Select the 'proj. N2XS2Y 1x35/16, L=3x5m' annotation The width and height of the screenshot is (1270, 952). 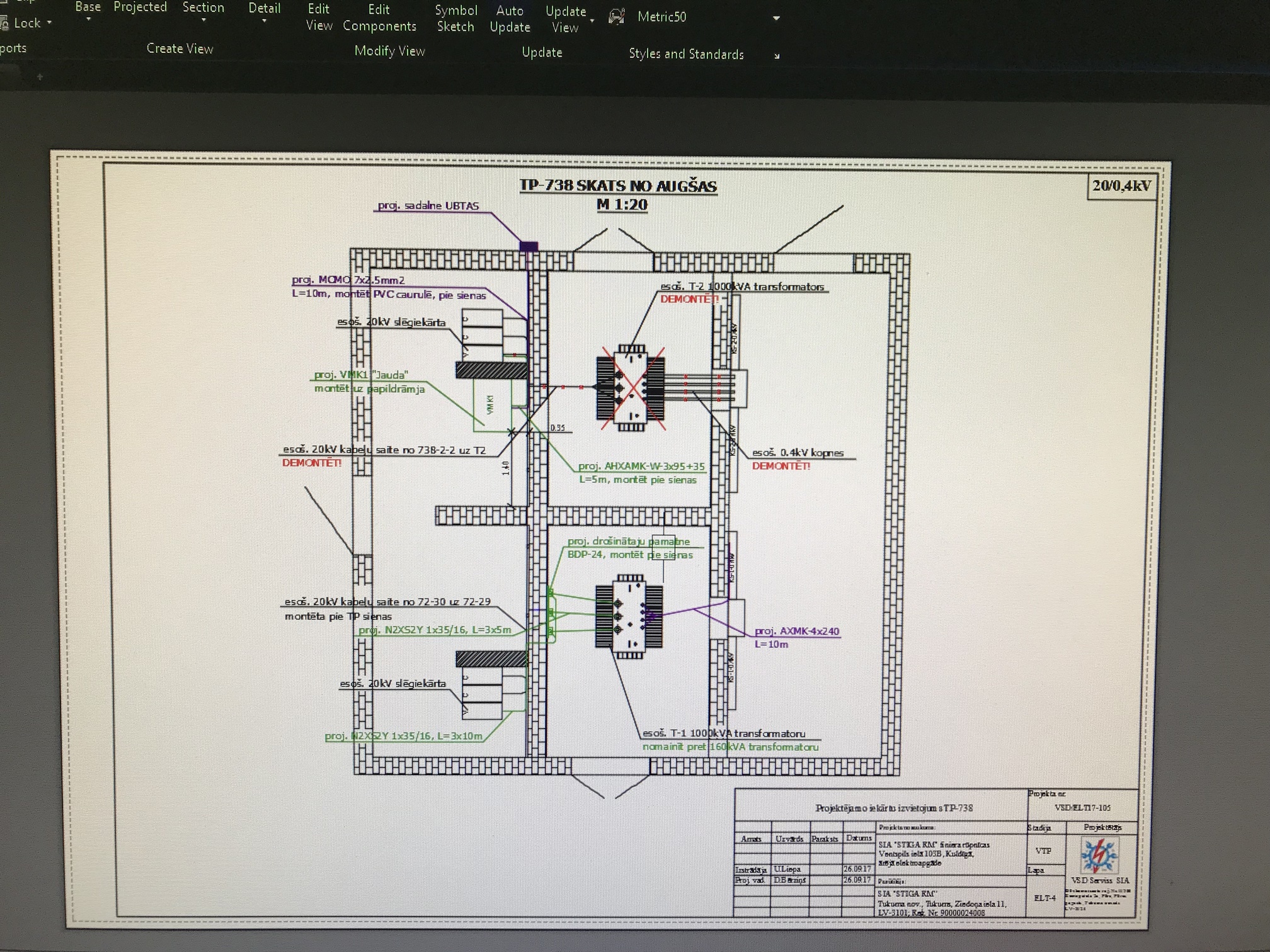(x=435, y=630)
